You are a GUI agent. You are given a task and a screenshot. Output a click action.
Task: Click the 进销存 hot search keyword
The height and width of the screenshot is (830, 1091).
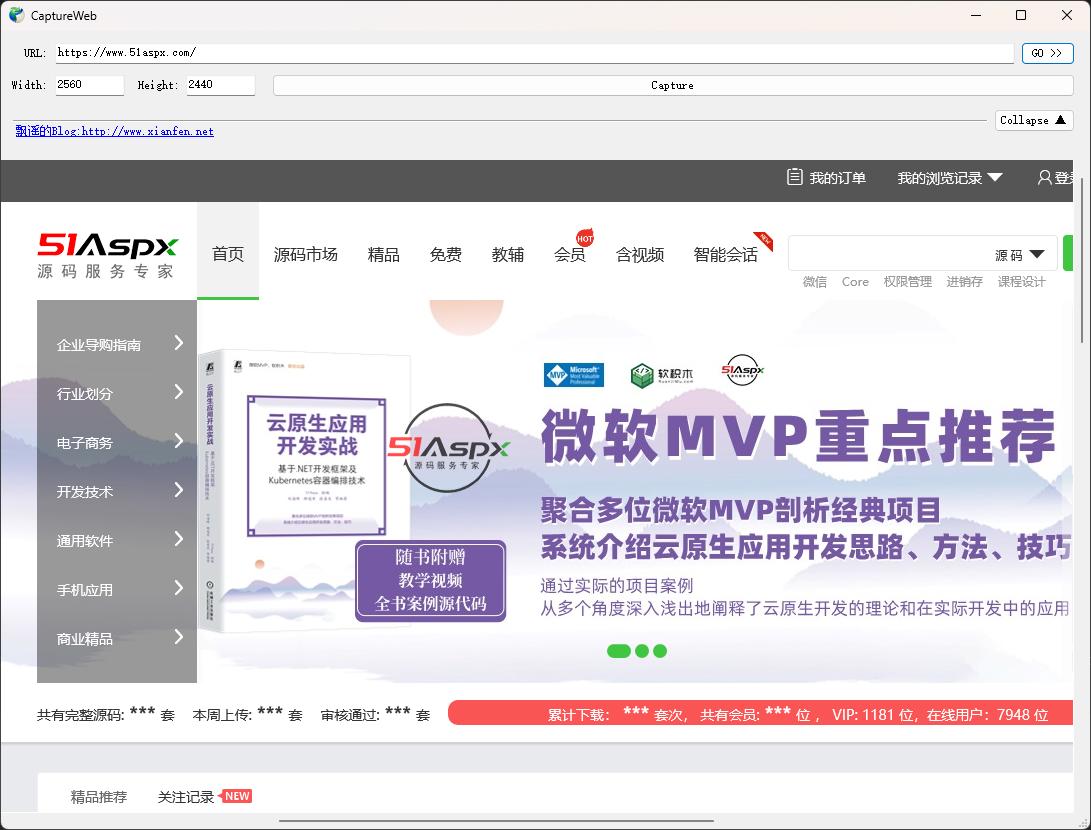pyautogui.click(x=964, y=281)
